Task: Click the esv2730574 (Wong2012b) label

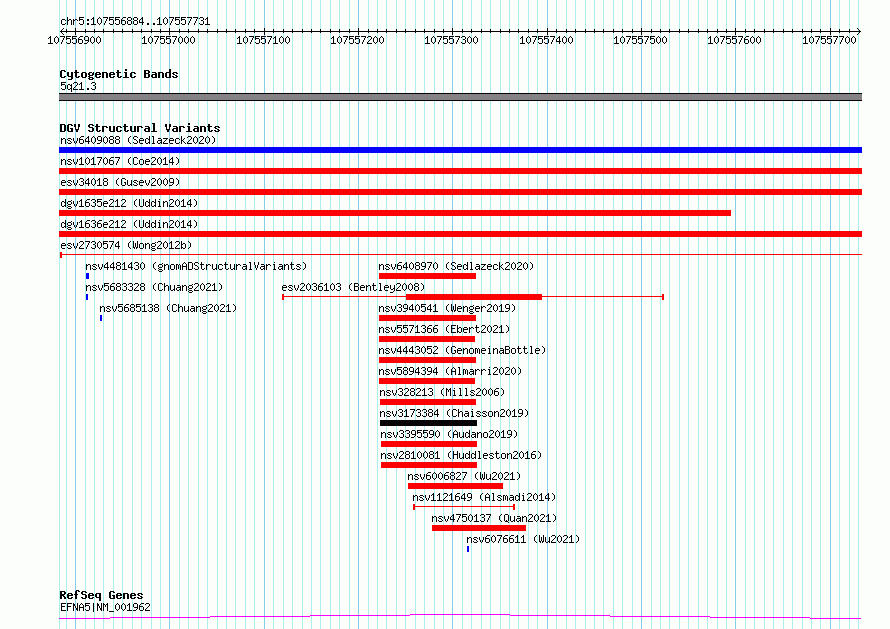Action: coord(126,245)
